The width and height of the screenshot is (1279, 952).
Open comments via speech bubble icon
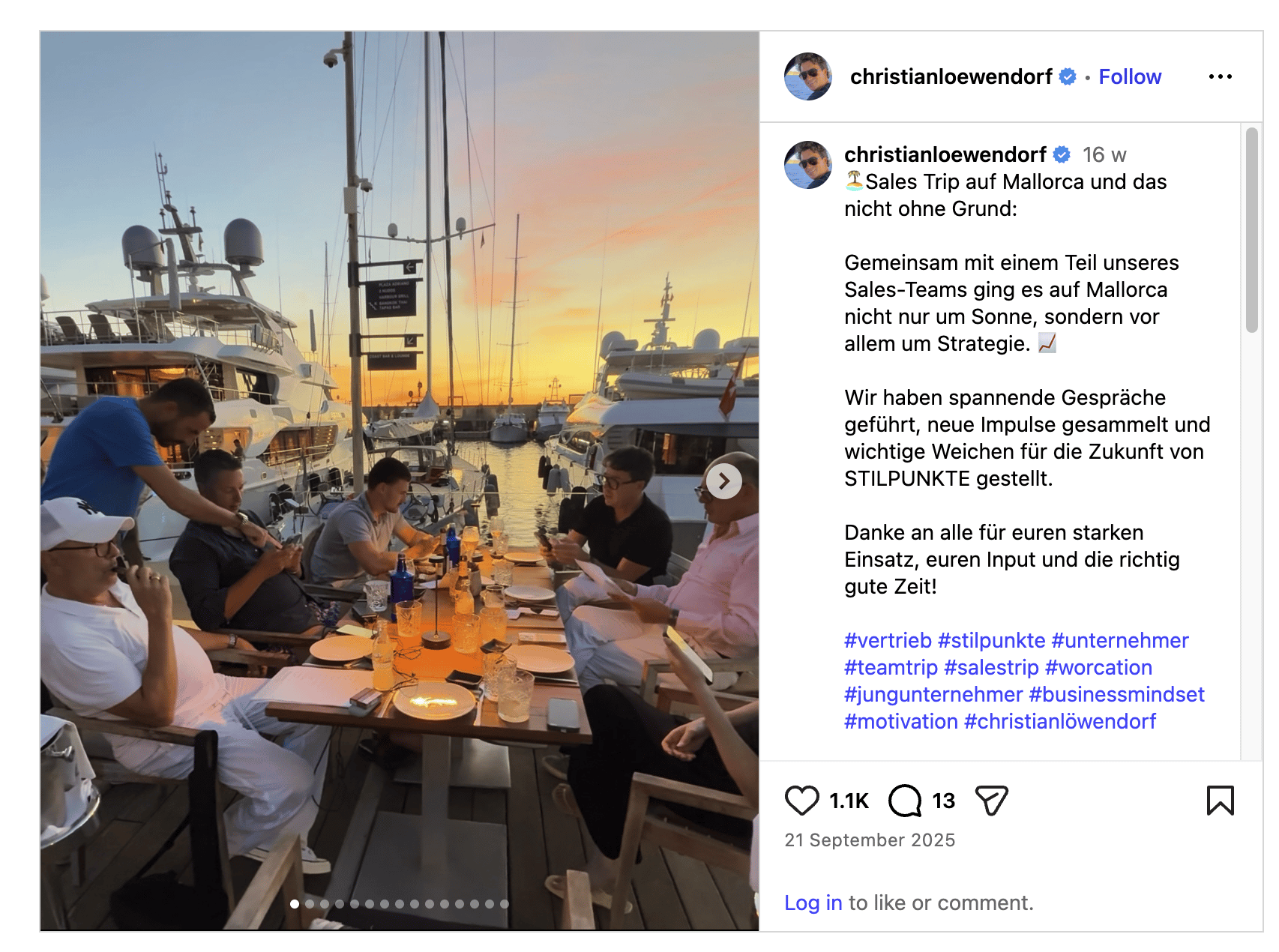point(905,801)
